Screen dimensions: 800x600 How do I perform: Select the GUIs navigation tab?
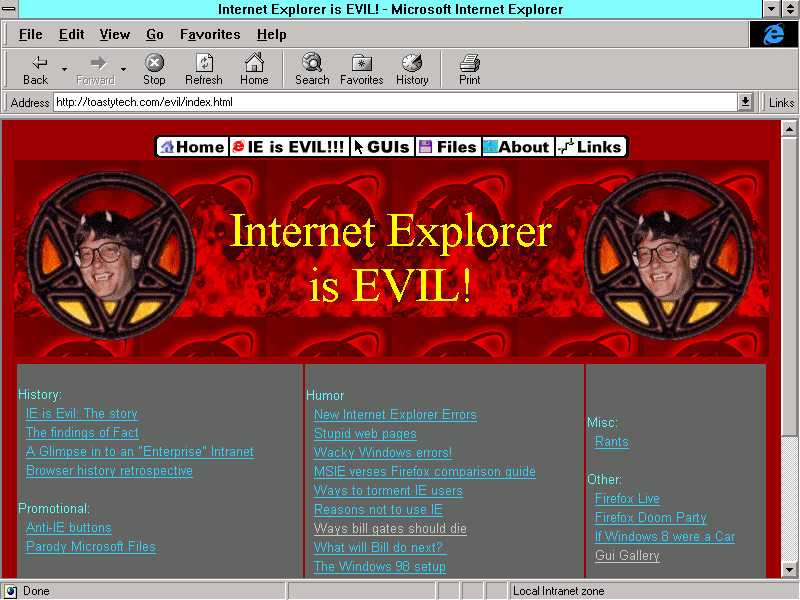point(382,147)
